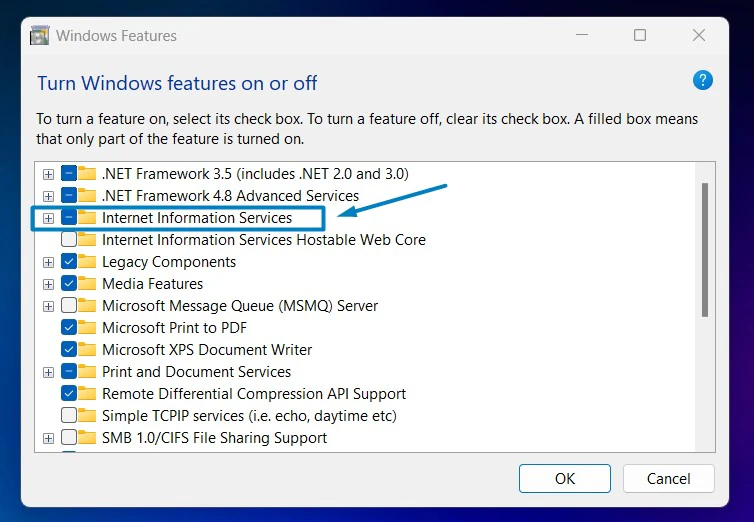The image size is (754, 522).
Task: Click folder icon next to SMB 1.0/CIFS File Sharing
Action: click(x=87, y=438)
